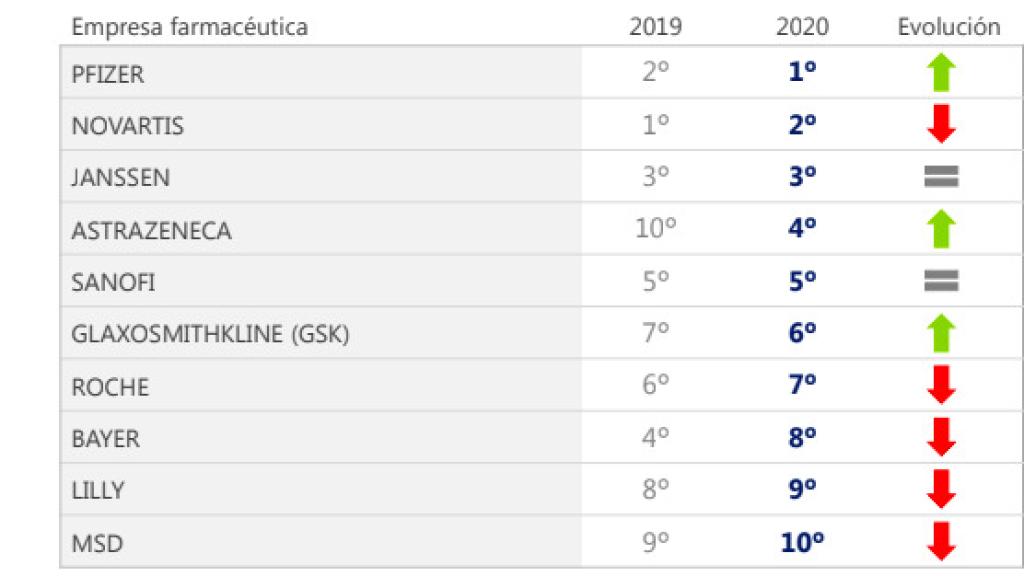Click the red down arrow for MSD
1024x576 pixels.
point(942,541)
